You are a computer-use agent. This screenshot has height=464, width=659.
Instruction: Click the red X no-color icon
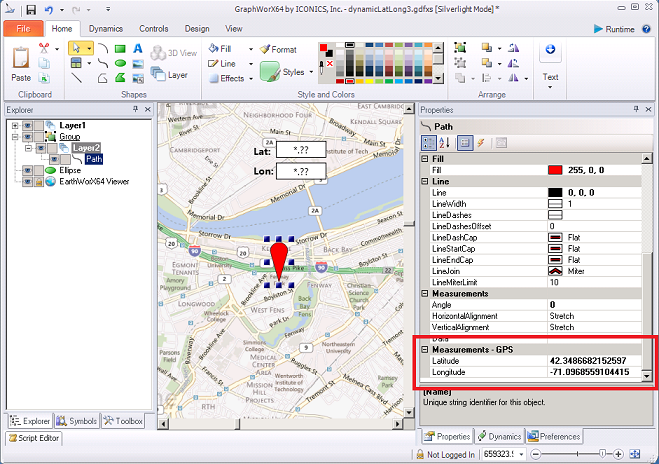[x=330, y=63]
